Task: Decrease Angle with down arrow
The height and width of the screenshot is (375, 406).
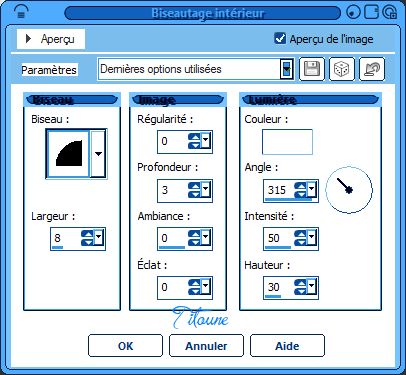Action: click(x=300, y=194)
